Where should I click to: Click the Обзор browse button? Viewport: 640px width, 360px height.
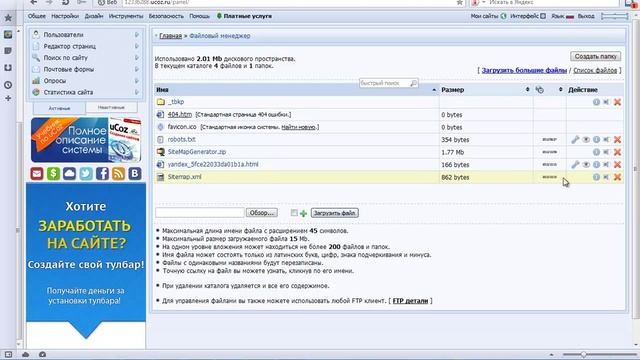(x=262, y=213)
